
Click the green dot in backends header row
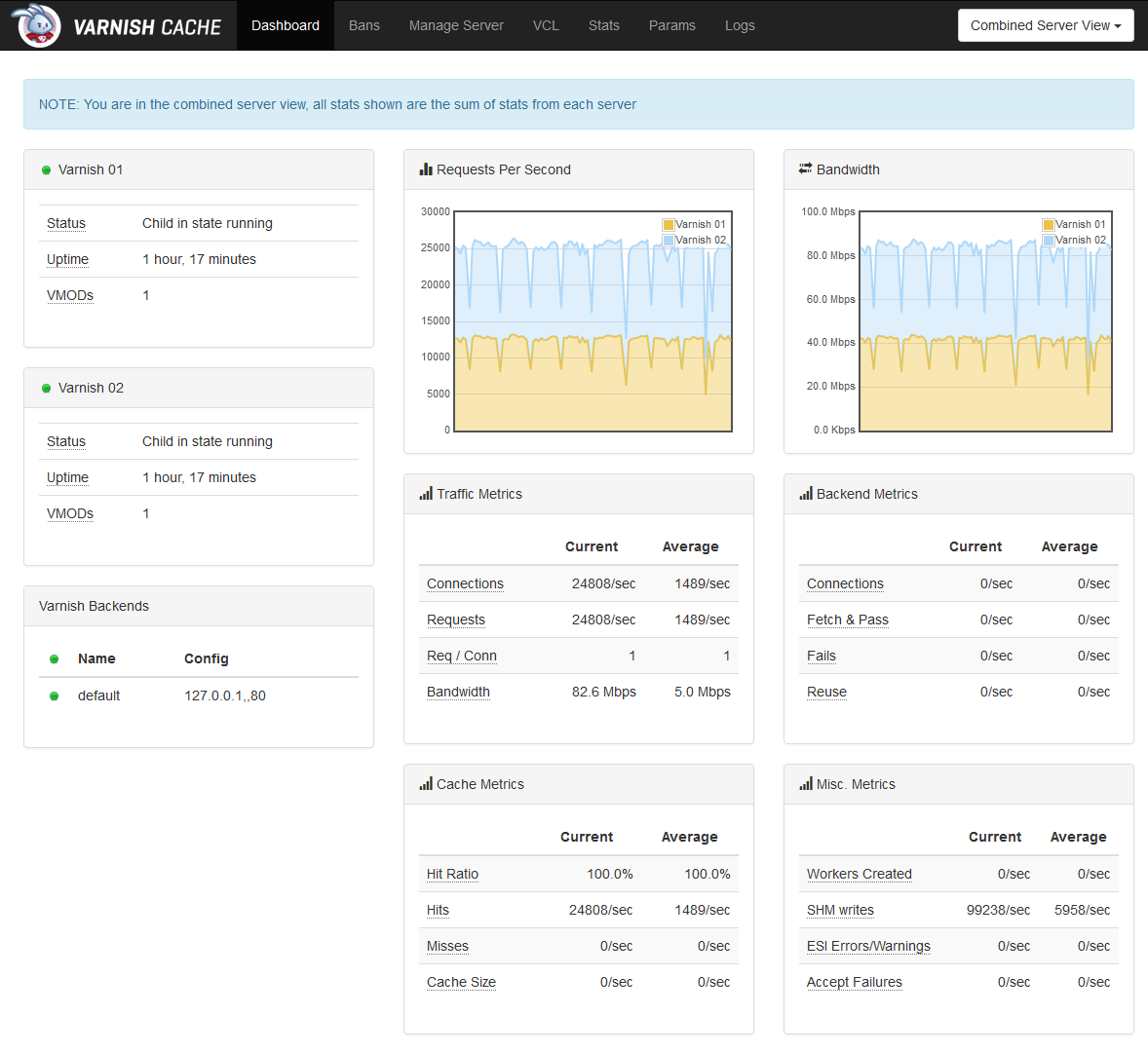coord(55,659)
